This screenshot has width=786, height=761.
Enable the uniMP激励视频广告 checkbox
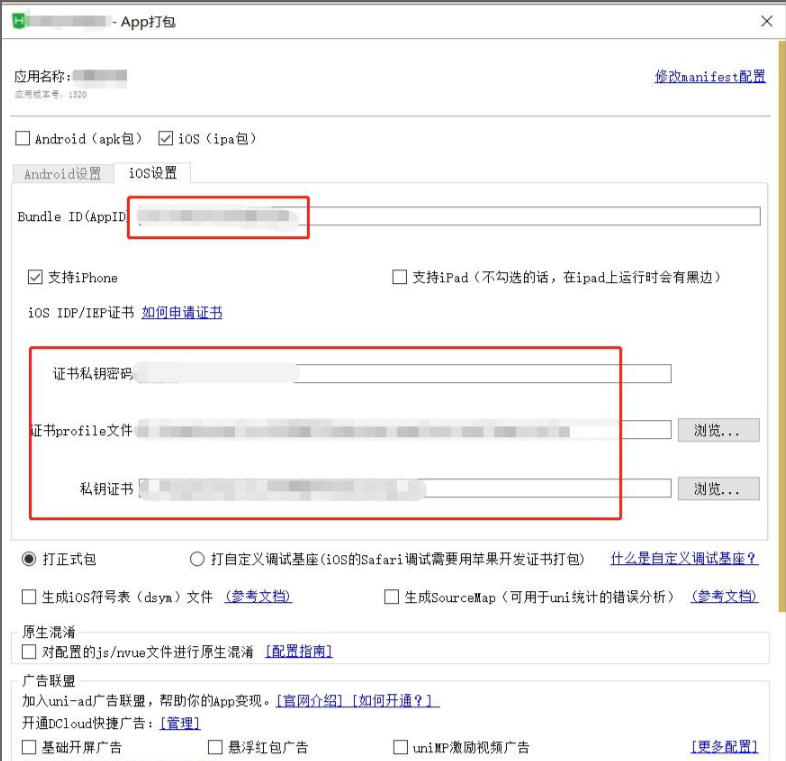(400, 747)
